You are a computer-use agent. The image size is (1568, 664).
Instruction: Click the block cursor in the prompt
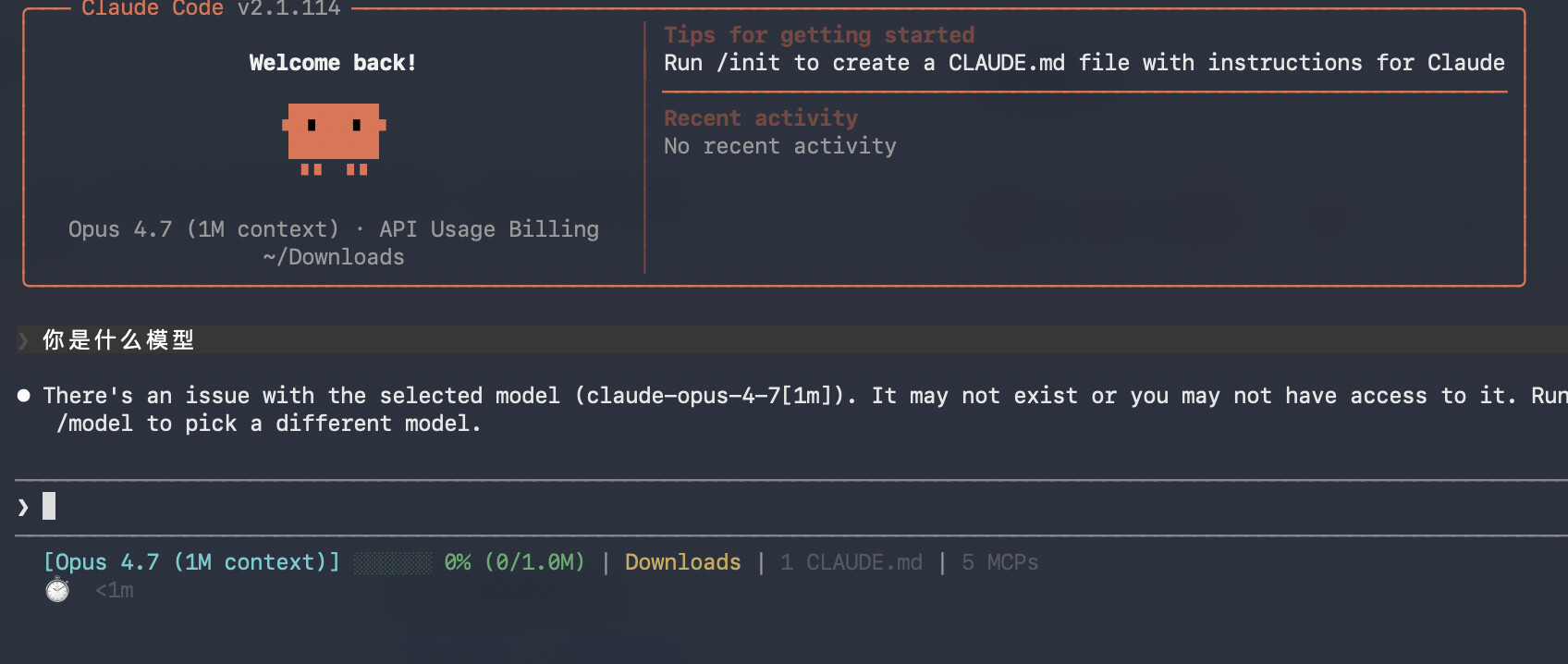pos(49,506)
